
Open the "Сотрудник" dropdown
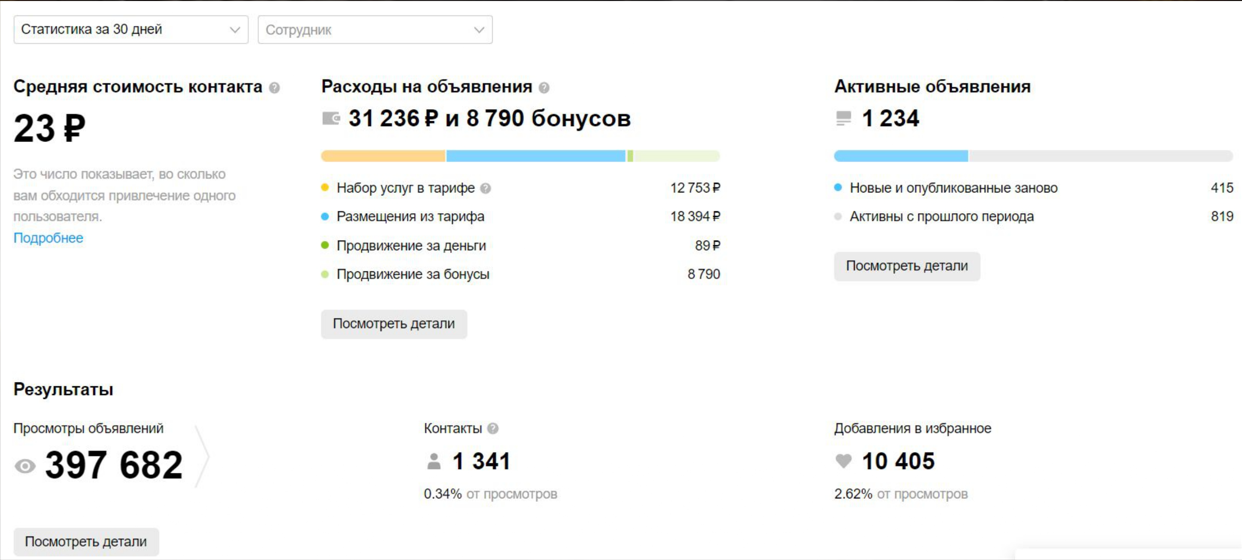(375, 30)
